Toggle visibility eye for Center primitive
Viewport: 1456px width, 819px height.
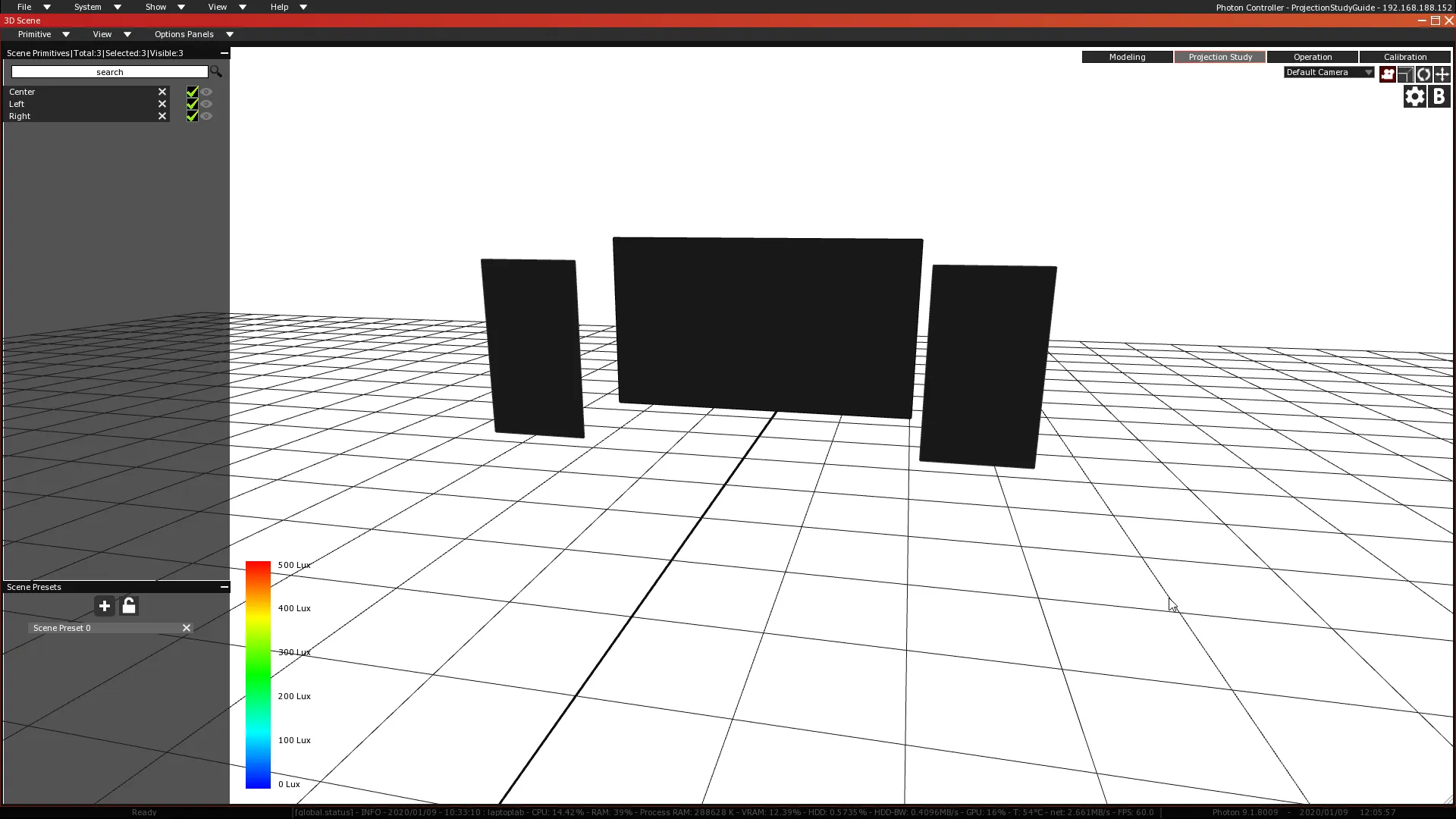pyautogui.click(x=206, y=92)
